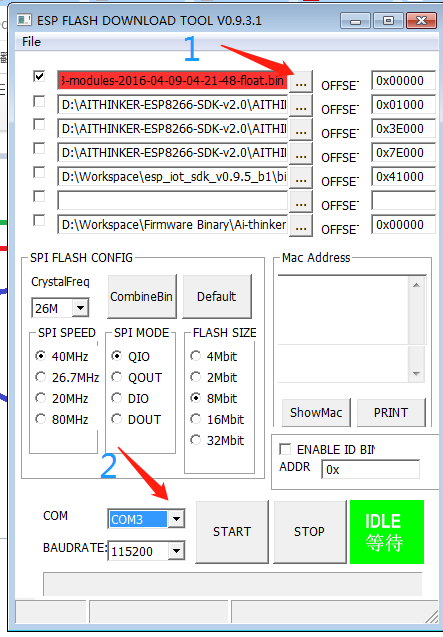Click the app icon in title bar
Screen dimensions: 443x637
[x=24, y=20]
